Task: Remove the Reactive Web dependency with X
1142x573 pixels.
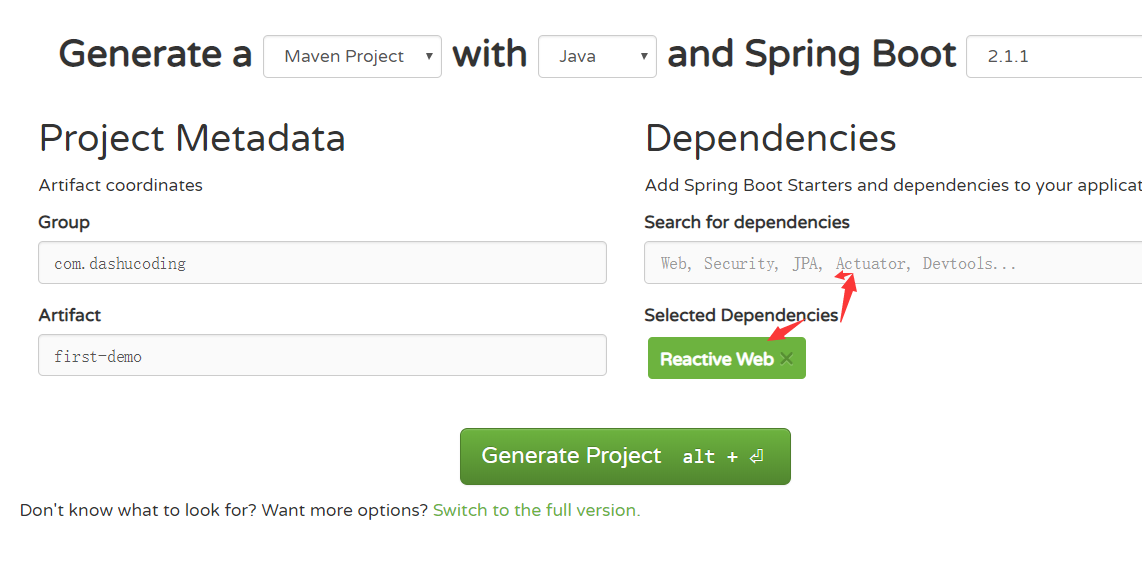Action: tap(786, 359)
